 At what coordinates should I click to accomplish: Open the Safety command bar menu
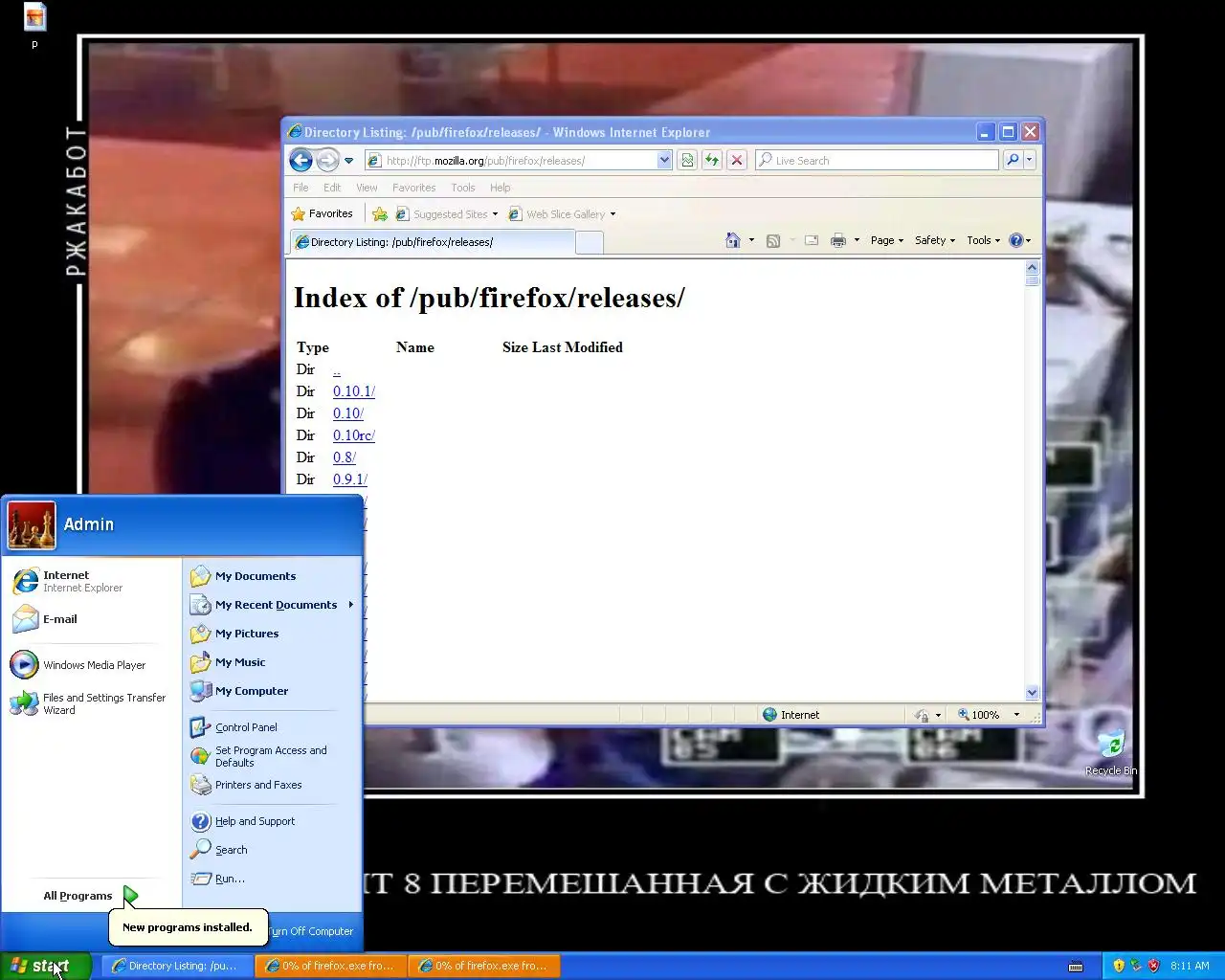click(x=935, y=240)
